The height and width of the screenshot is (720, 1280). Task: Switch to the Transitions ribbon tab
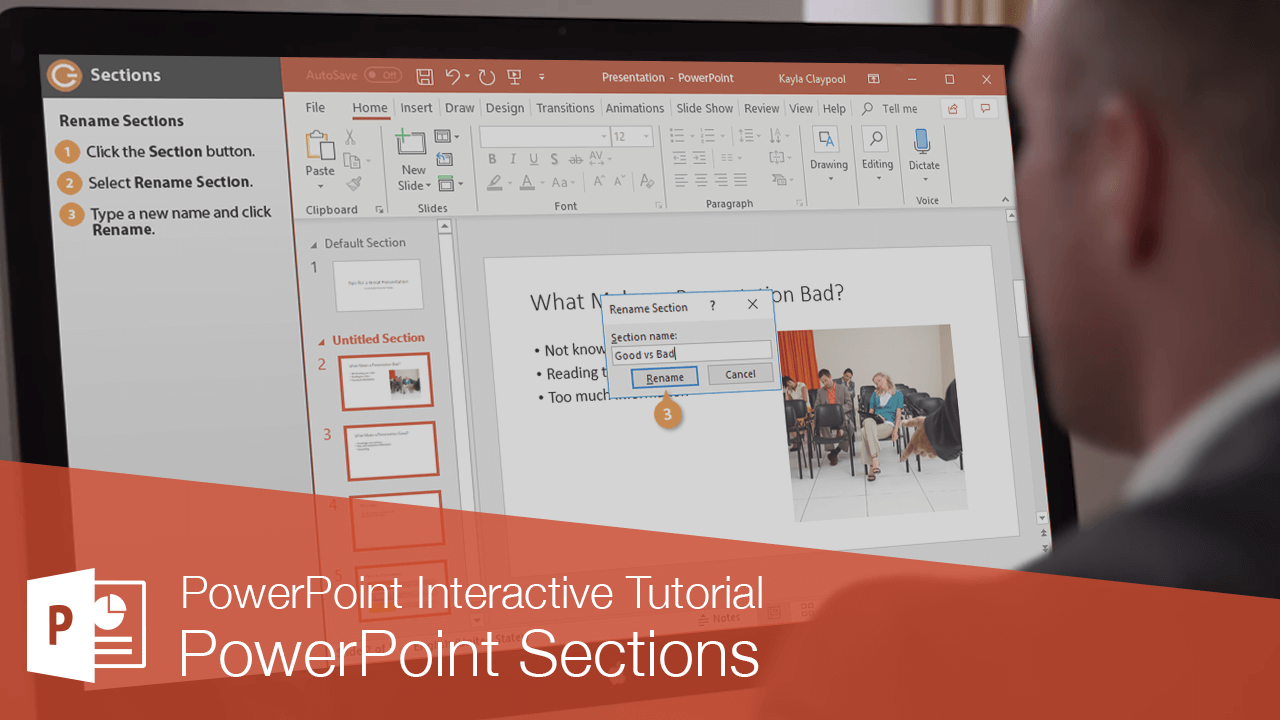565,108
